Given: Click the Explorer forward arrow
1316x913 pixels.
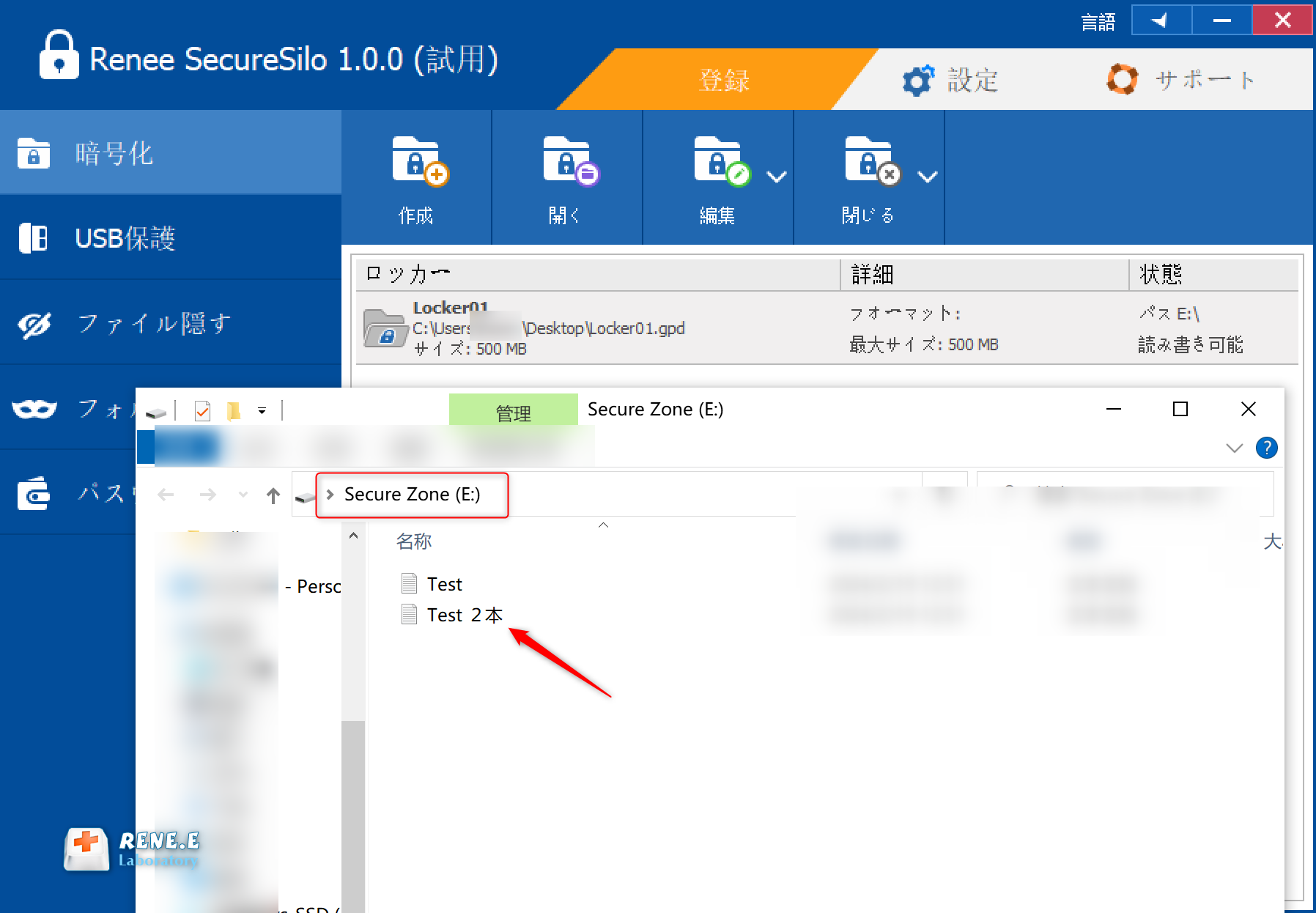Looking at the screenshot, I should 208,495.
